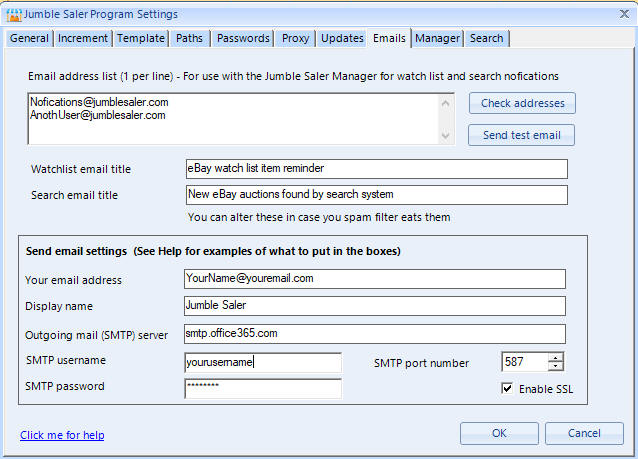Click the Cancel button
638x459 pixels.
(584, 433)
